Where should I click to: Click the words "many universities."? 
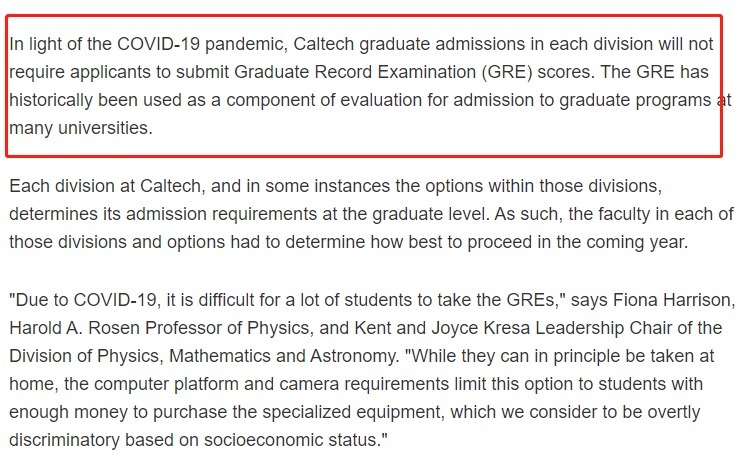tap(81, 128)
